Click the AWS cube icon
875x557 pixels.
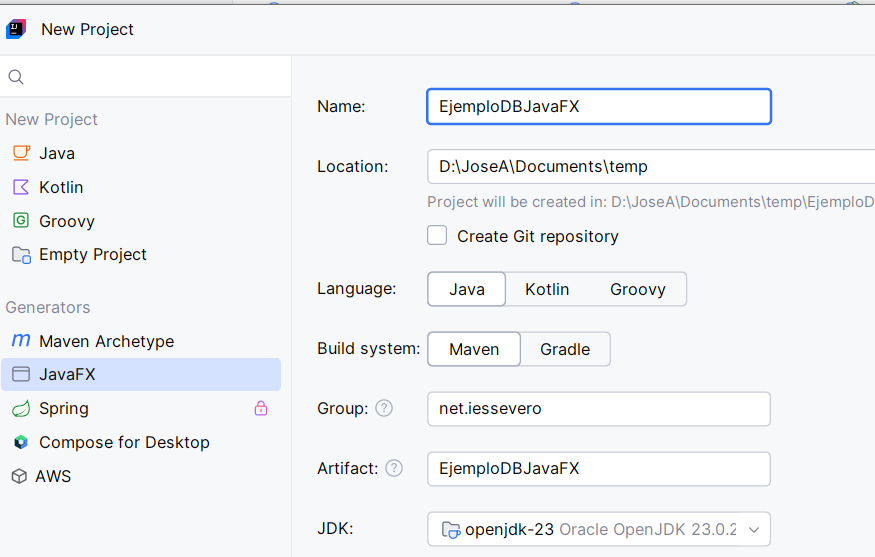(x=20, y=476)
